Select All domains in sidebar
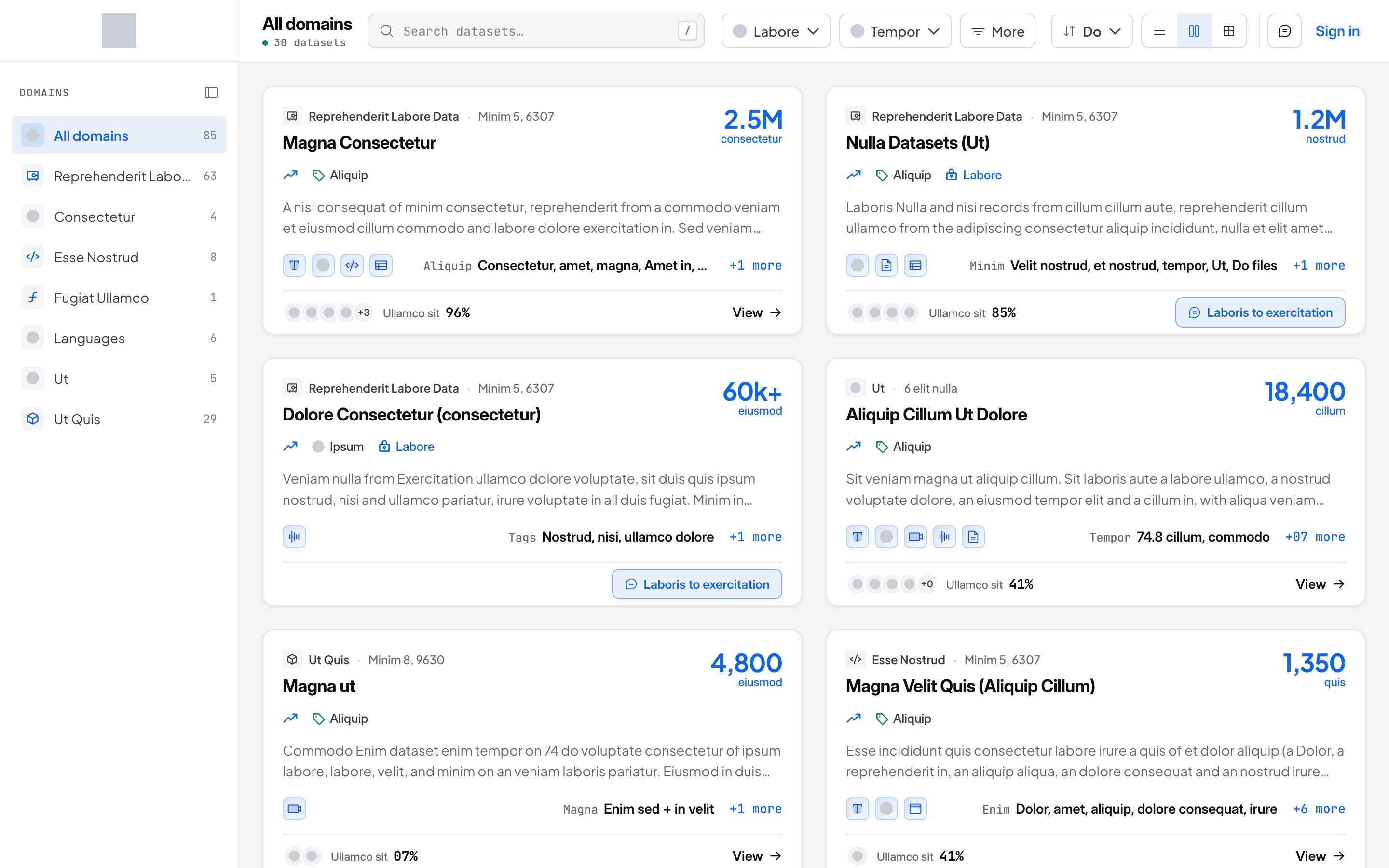The width and height of the screenshot is (1389, 868). pyautogui.click(x=119, y=135)
